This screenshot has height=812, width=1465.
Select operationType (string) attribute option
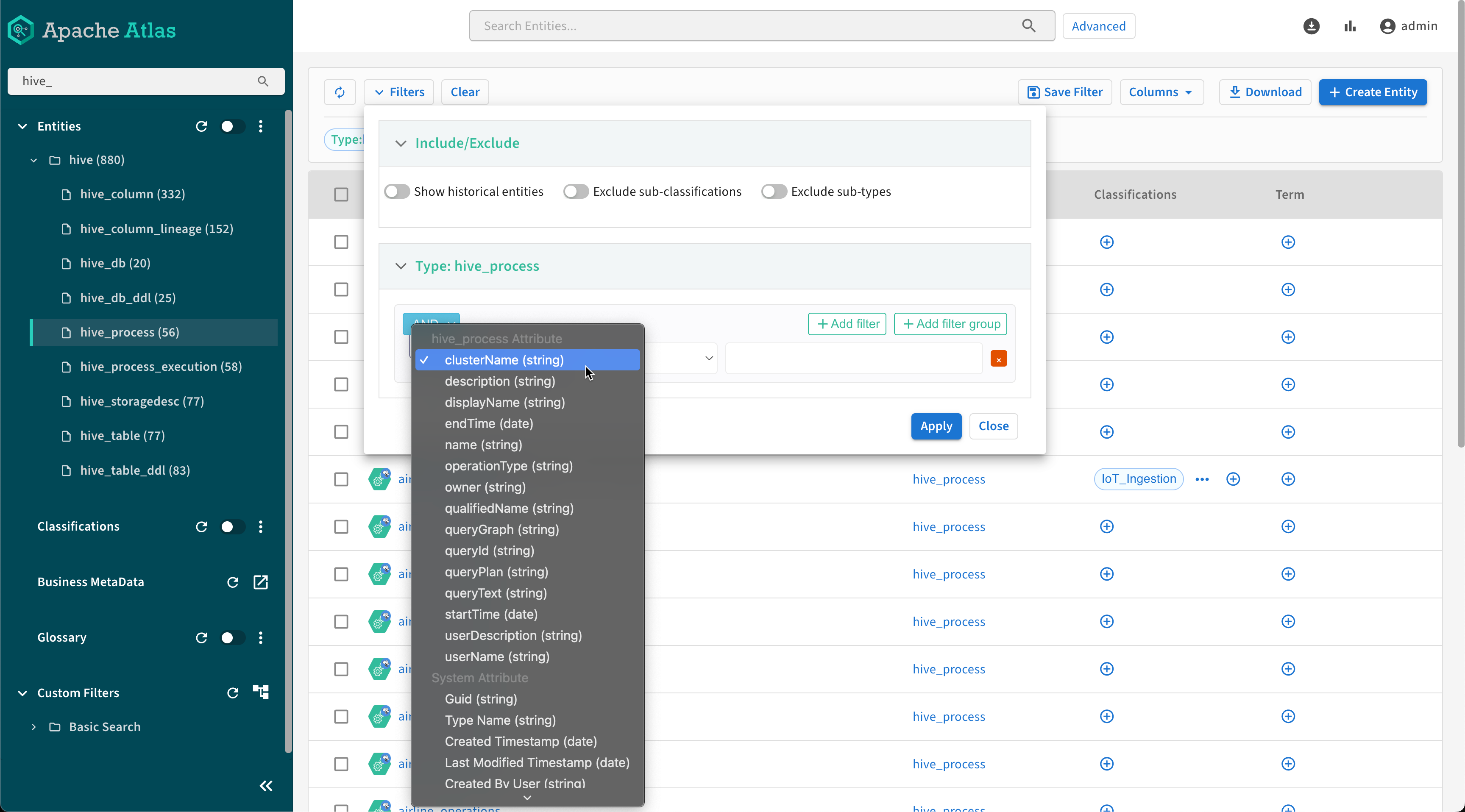click(x=508, y=466)
